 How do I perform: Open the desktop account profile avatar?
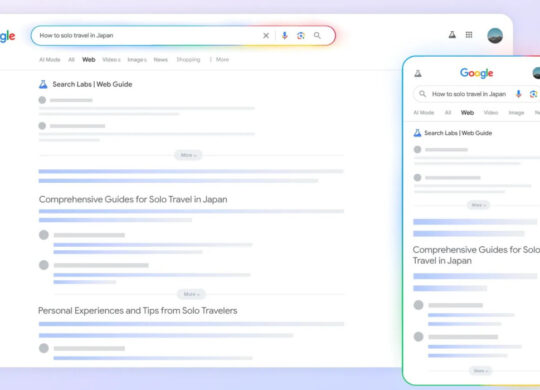tap(495, 35)
